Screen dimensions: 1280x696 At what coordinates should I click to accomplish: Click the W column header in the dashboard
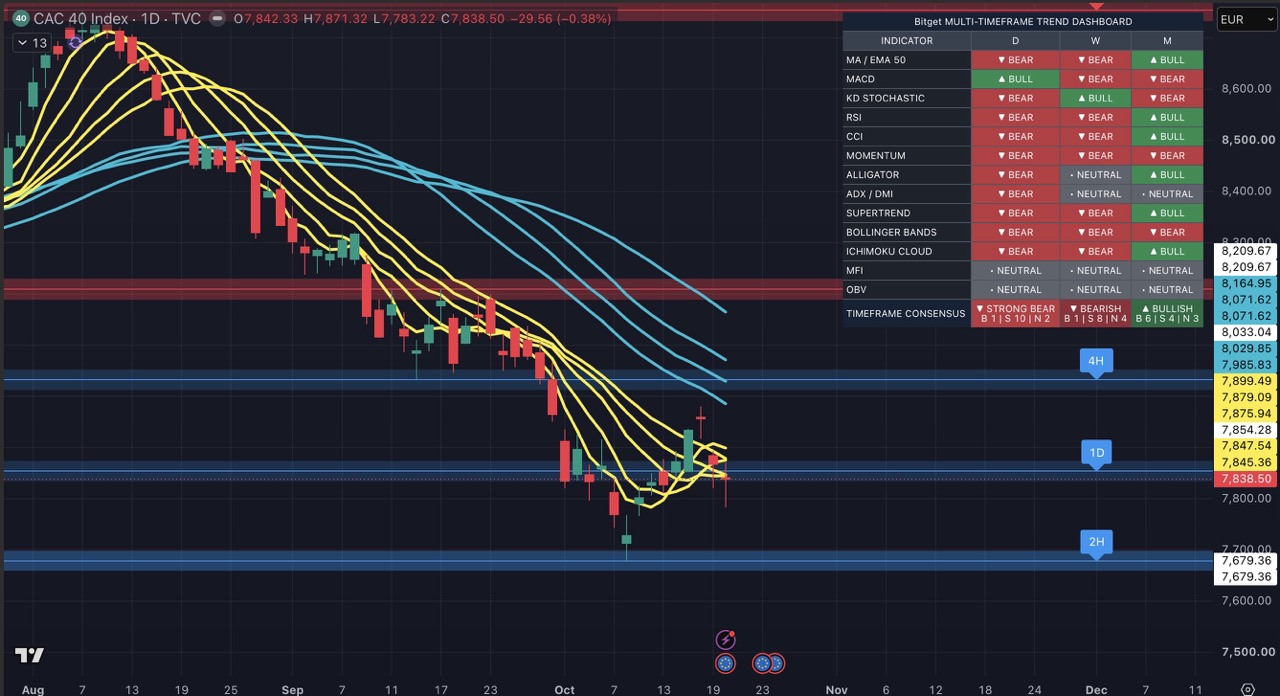pyautogui.click(x=1095, y=41)
